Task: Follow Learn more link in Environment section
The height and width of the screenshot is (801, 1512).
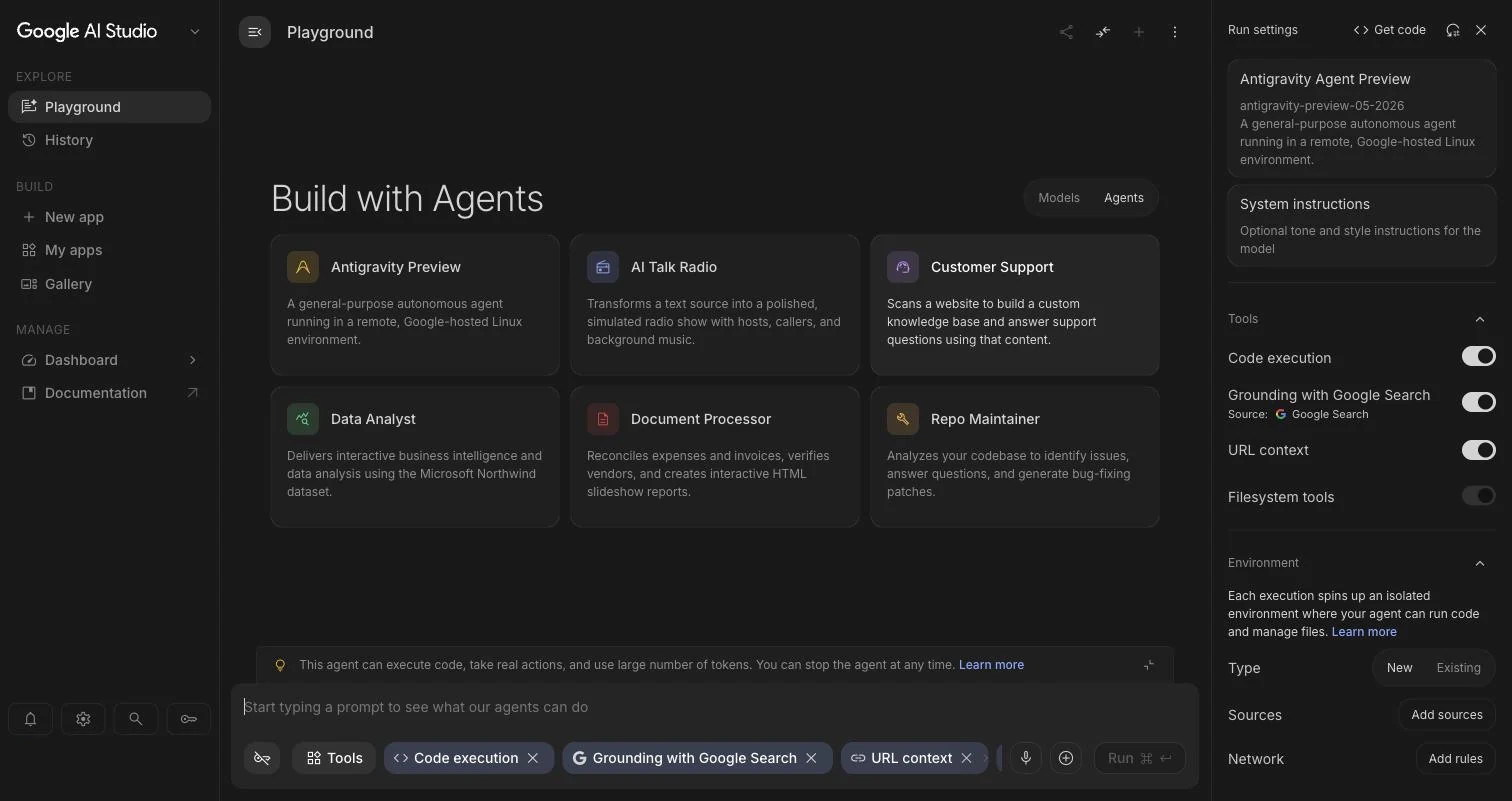Action: tap(1363, 632)
